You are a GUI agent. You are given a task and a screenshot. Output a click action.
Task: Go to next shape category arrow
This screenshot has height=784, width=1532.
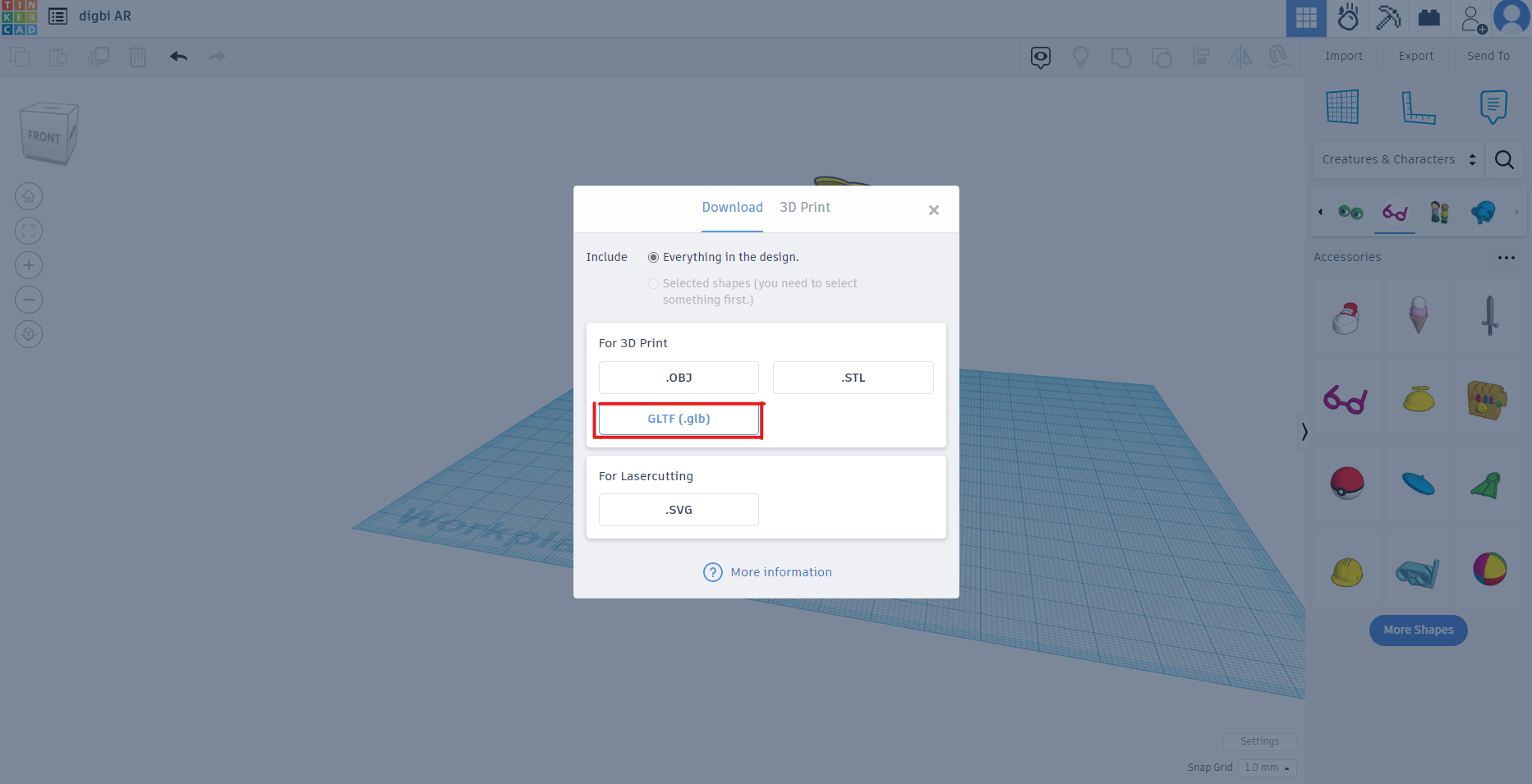coord(1516,212)
